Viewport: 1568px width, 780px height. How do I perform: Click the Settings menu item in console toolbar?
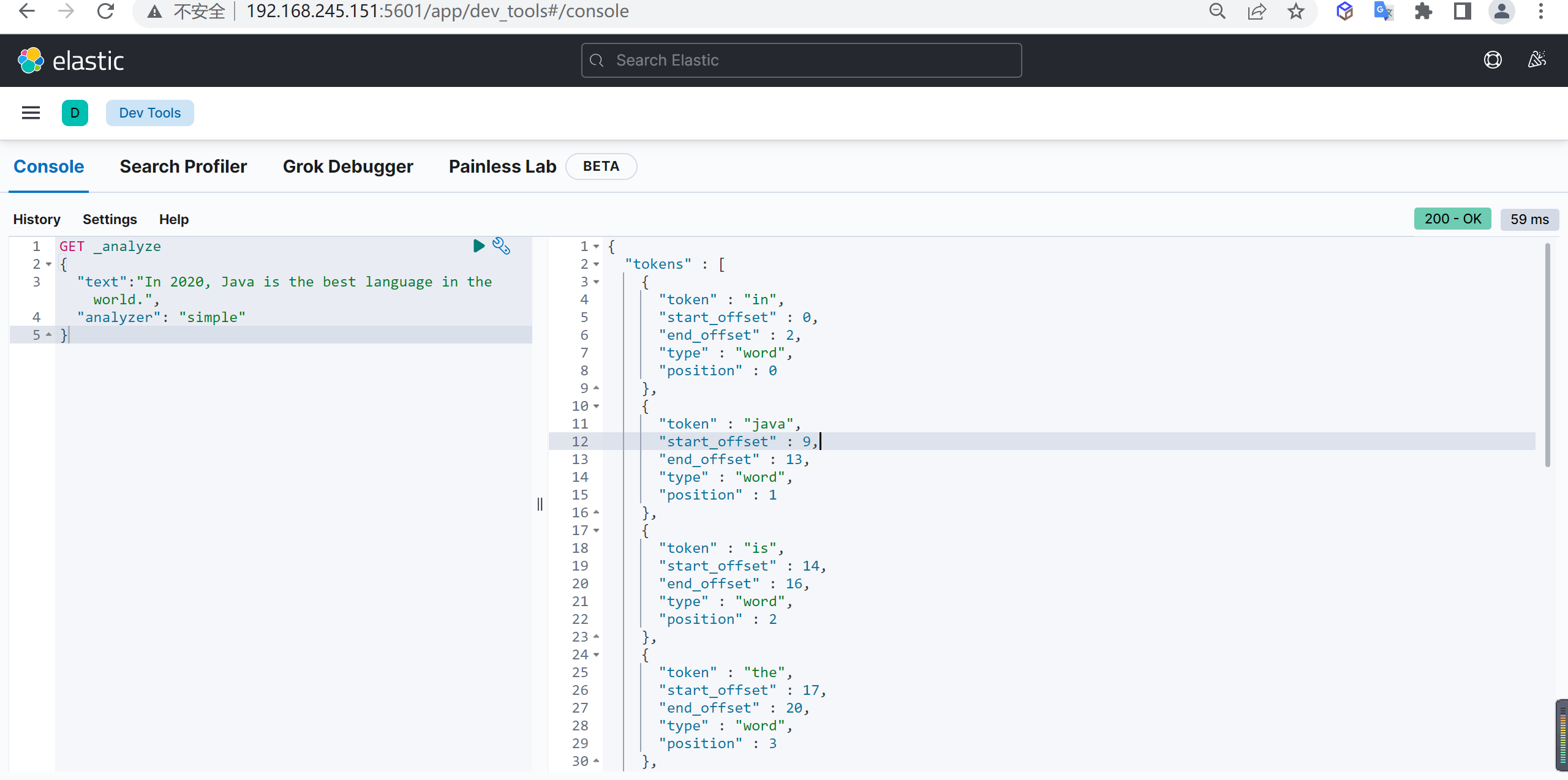click(x=109, y=219)
